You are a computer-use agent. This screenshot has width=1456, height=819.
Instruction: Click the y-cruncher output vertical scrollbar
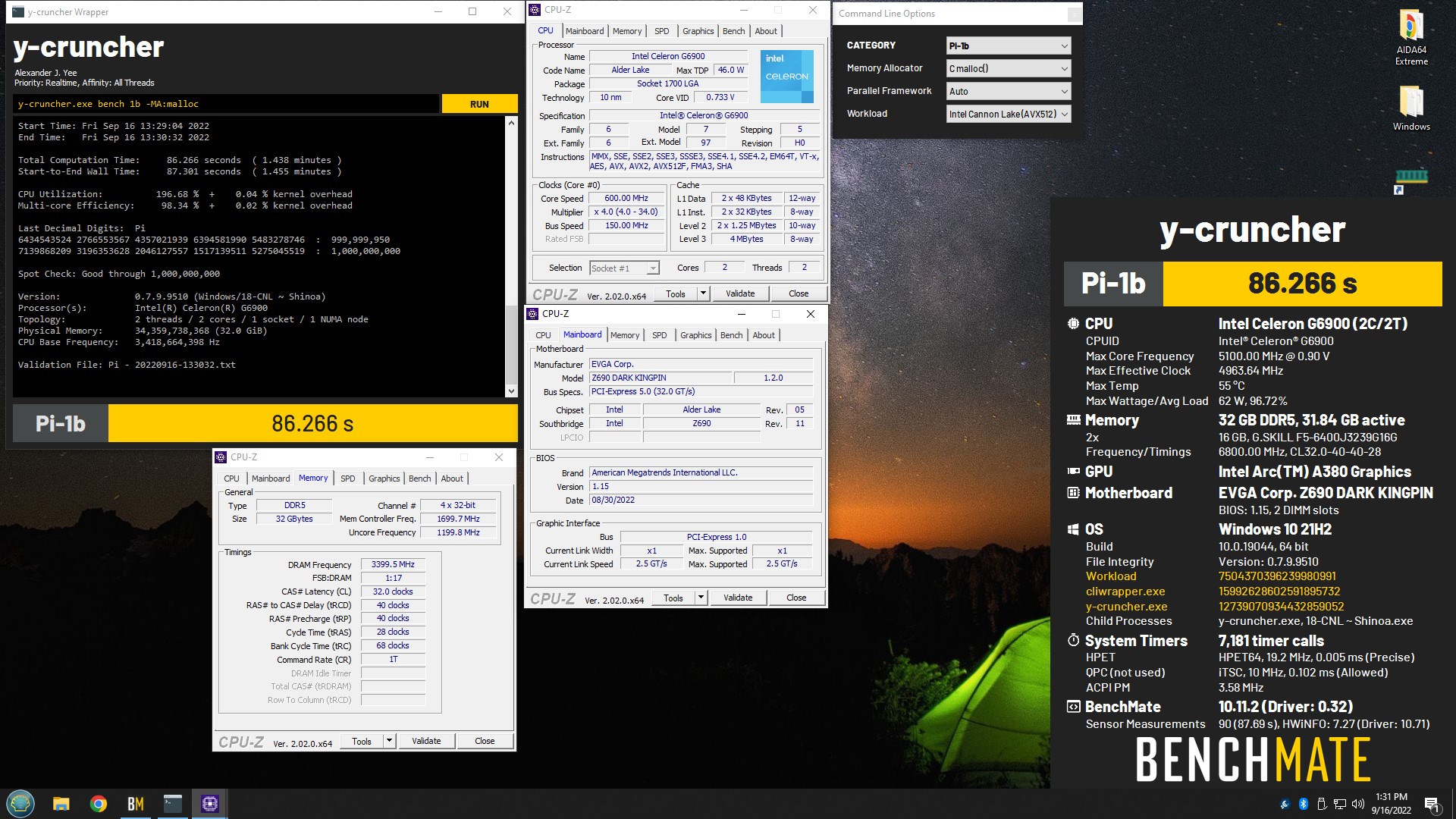(x=511, y=256)
